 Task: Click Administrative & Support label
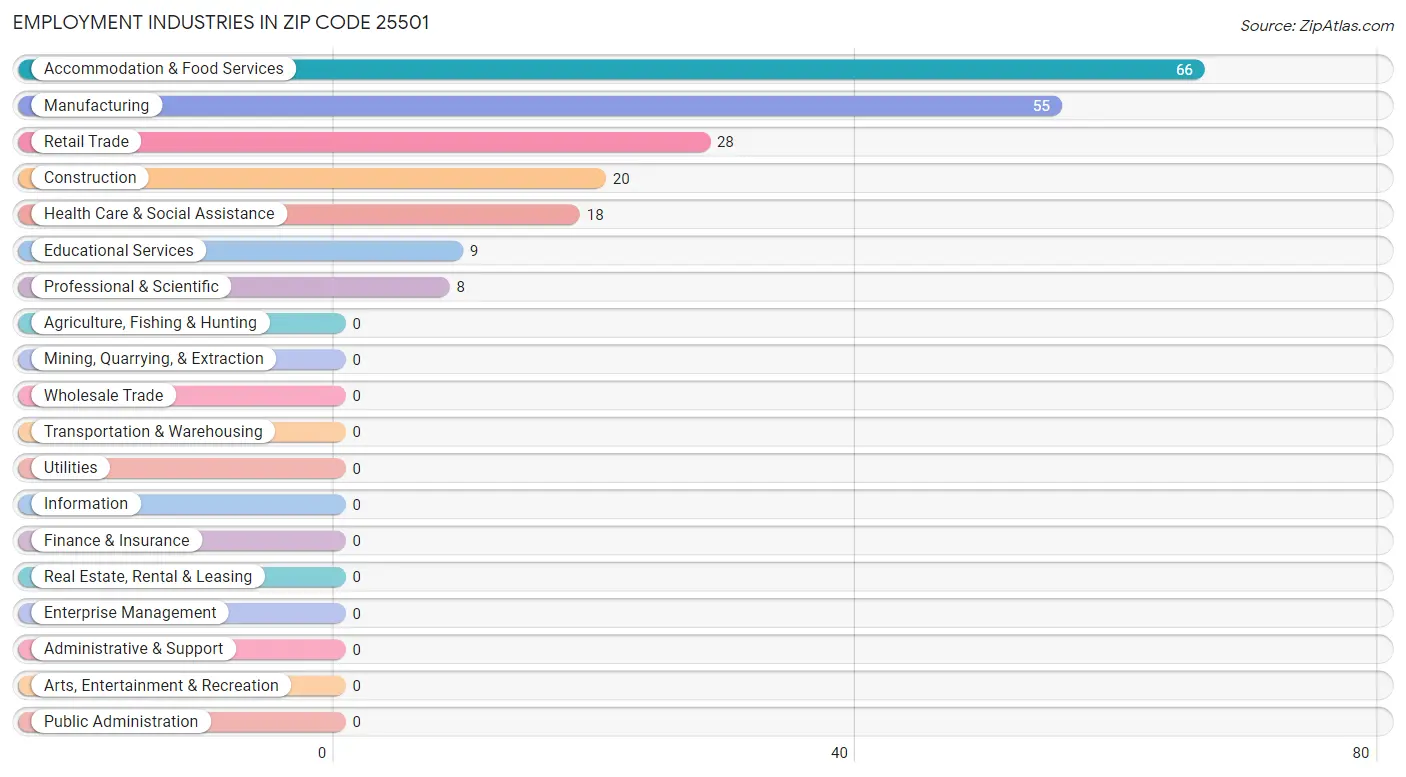(133, 648)
